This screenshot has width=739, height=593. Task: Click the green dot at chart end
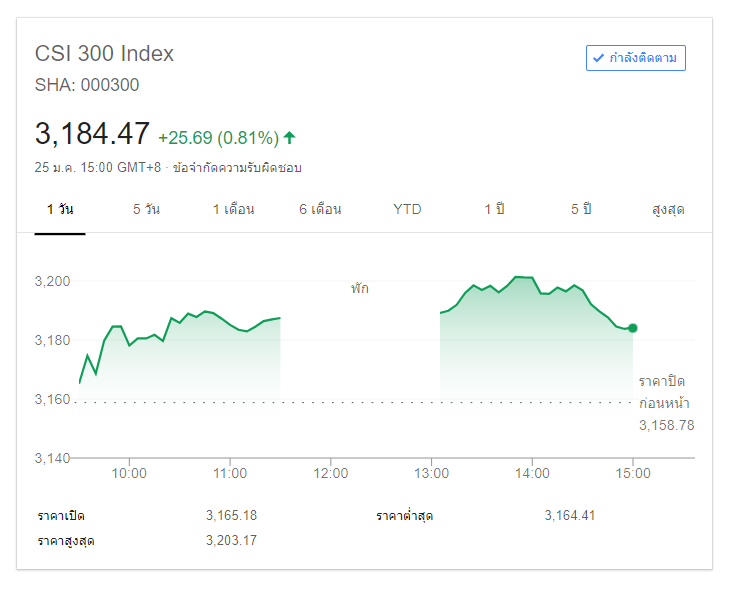632,328
